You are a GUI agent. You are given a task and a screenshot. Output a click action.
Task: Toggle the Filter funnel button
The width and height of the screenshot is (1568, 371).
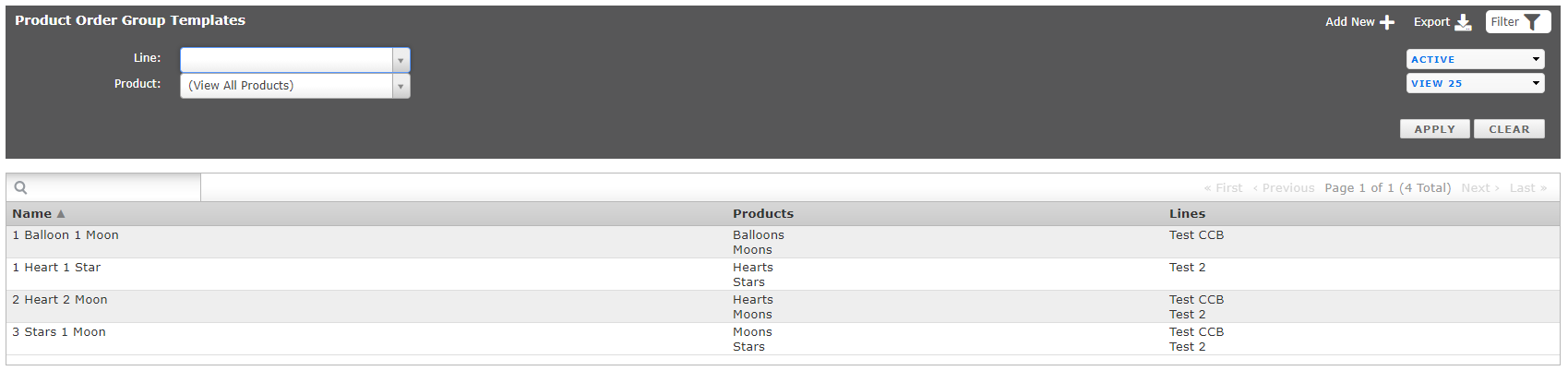coord(1518,22)
